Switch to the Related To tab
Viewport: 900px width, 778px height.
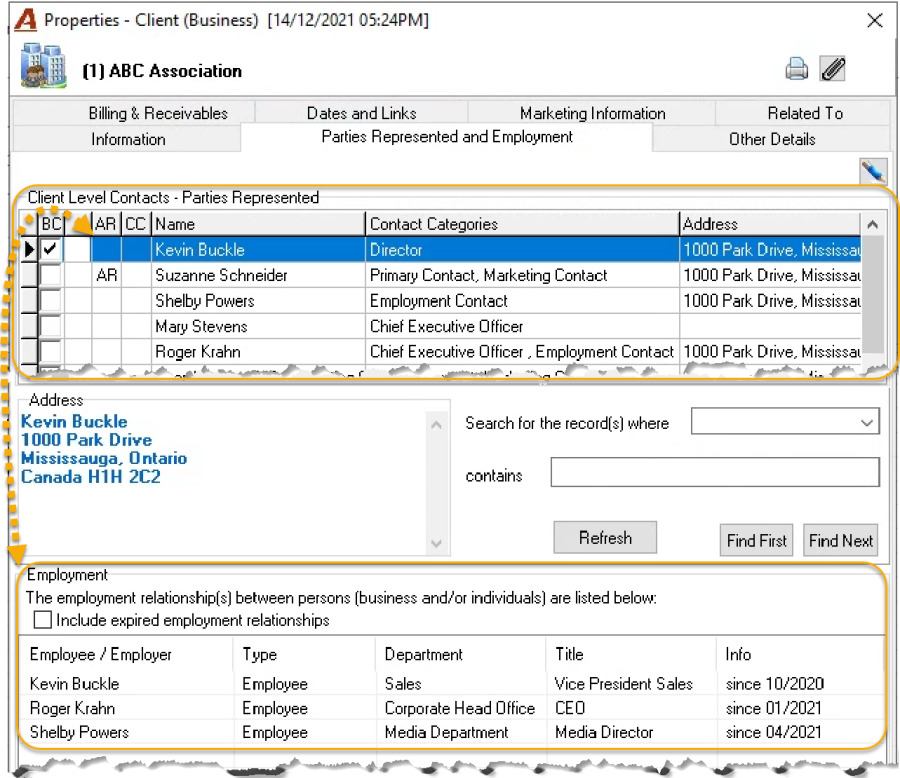pyautogui.click(x=805, y=113)
